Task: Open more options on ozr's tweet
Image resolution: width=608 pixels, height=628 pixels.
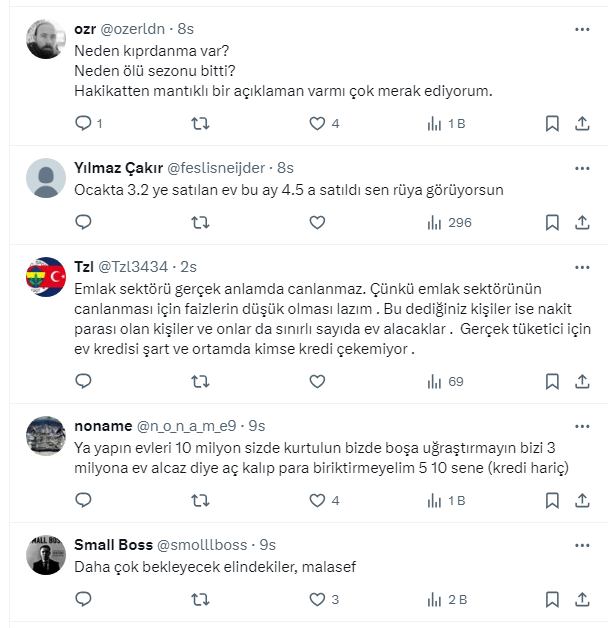Action: point(582,30)
